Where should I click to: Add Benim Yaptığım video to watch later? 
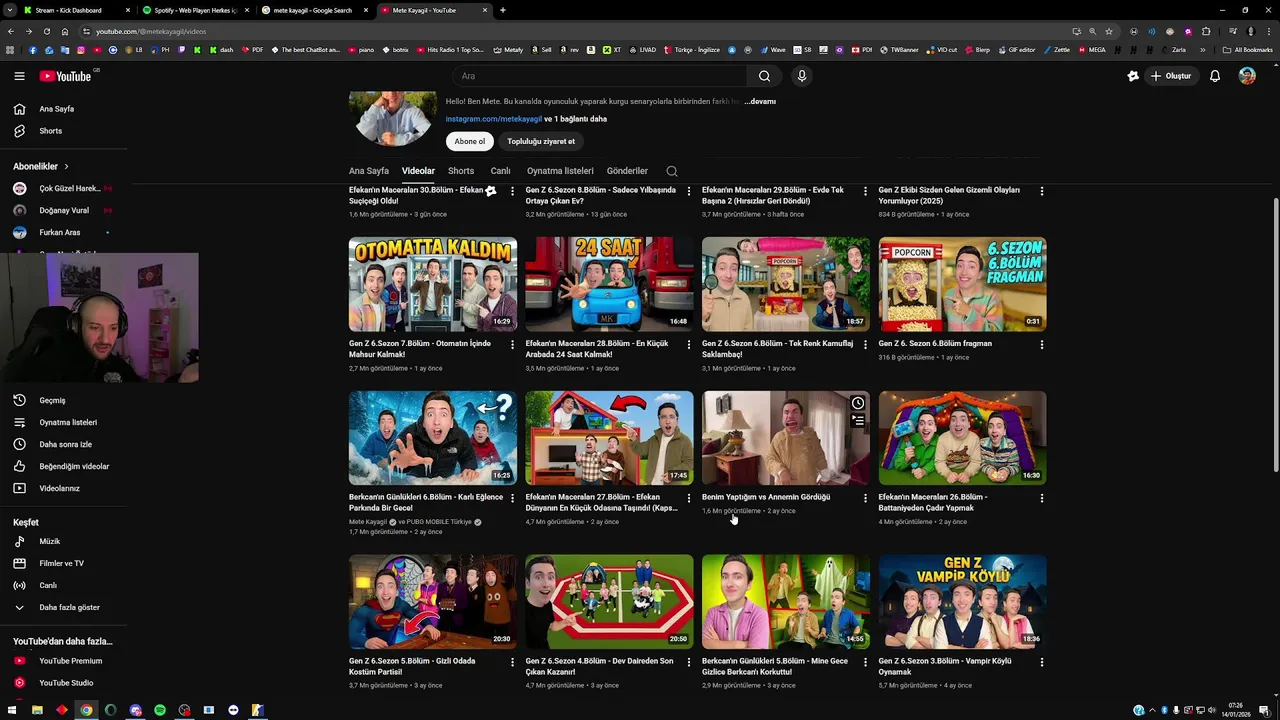click(x=857, y=403)
